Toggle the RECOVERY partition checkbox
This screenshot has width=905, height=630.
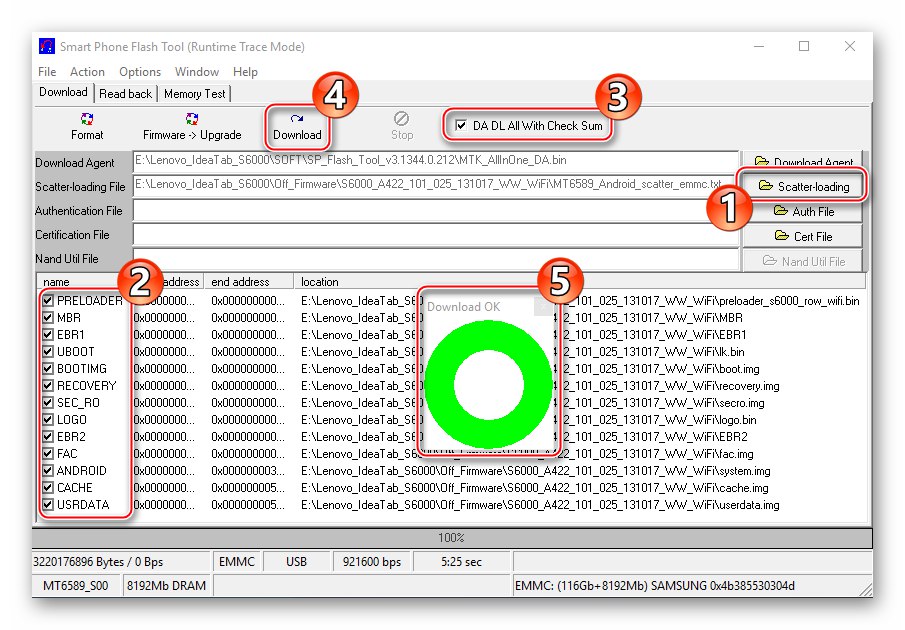click(x=48, y=386)
